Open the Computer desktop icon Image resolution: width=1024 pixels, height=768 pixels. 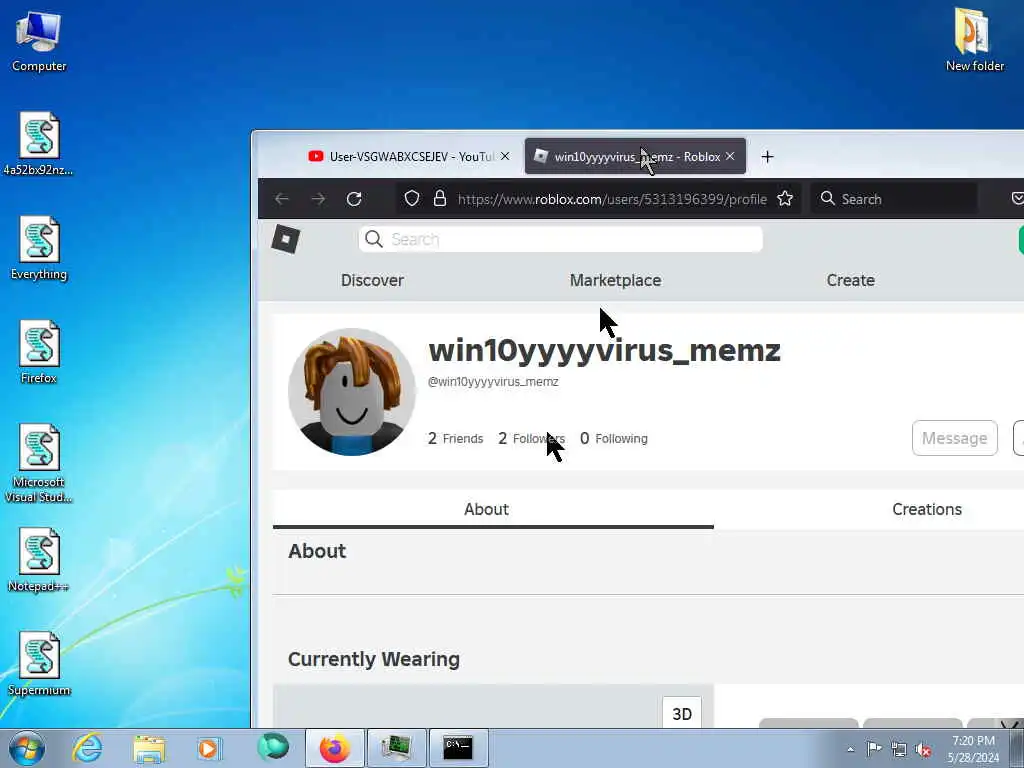39,41
